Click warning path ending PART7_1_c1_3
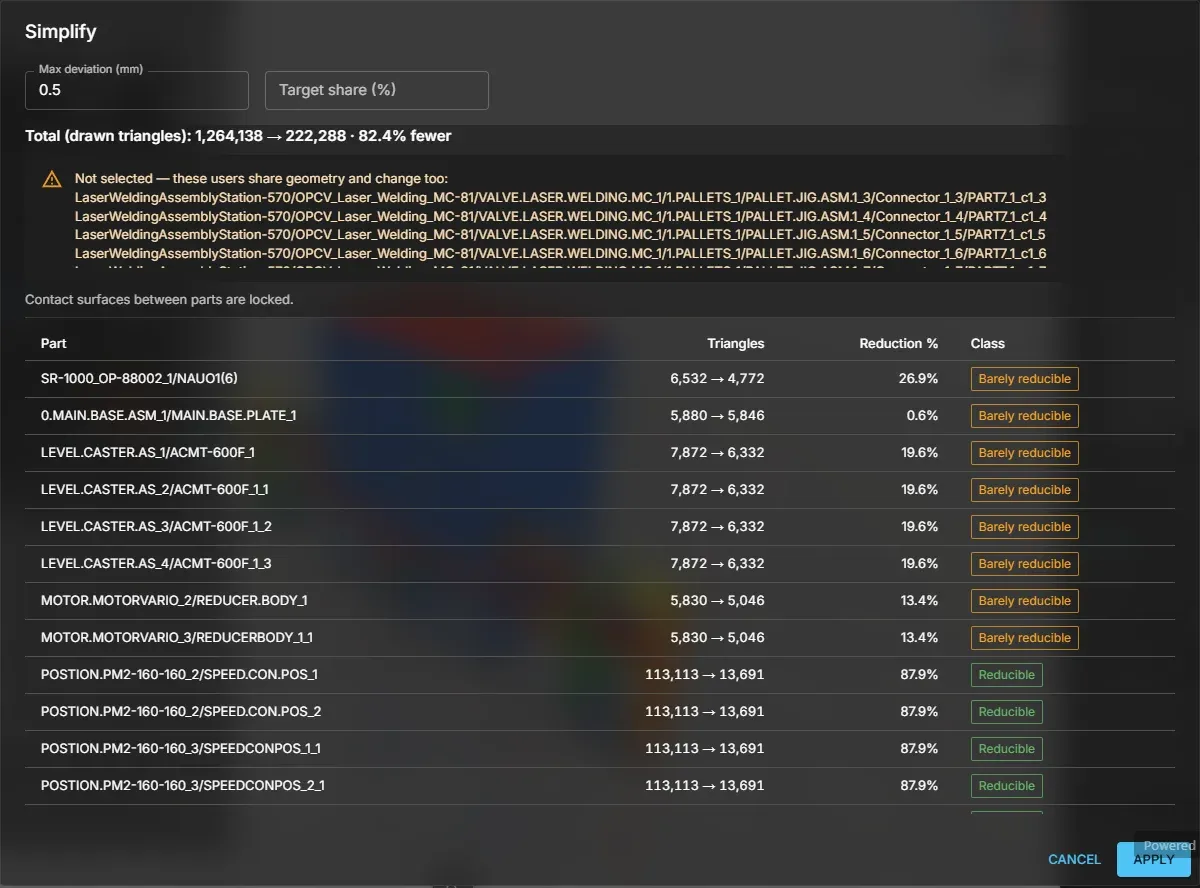 point(560,198)
